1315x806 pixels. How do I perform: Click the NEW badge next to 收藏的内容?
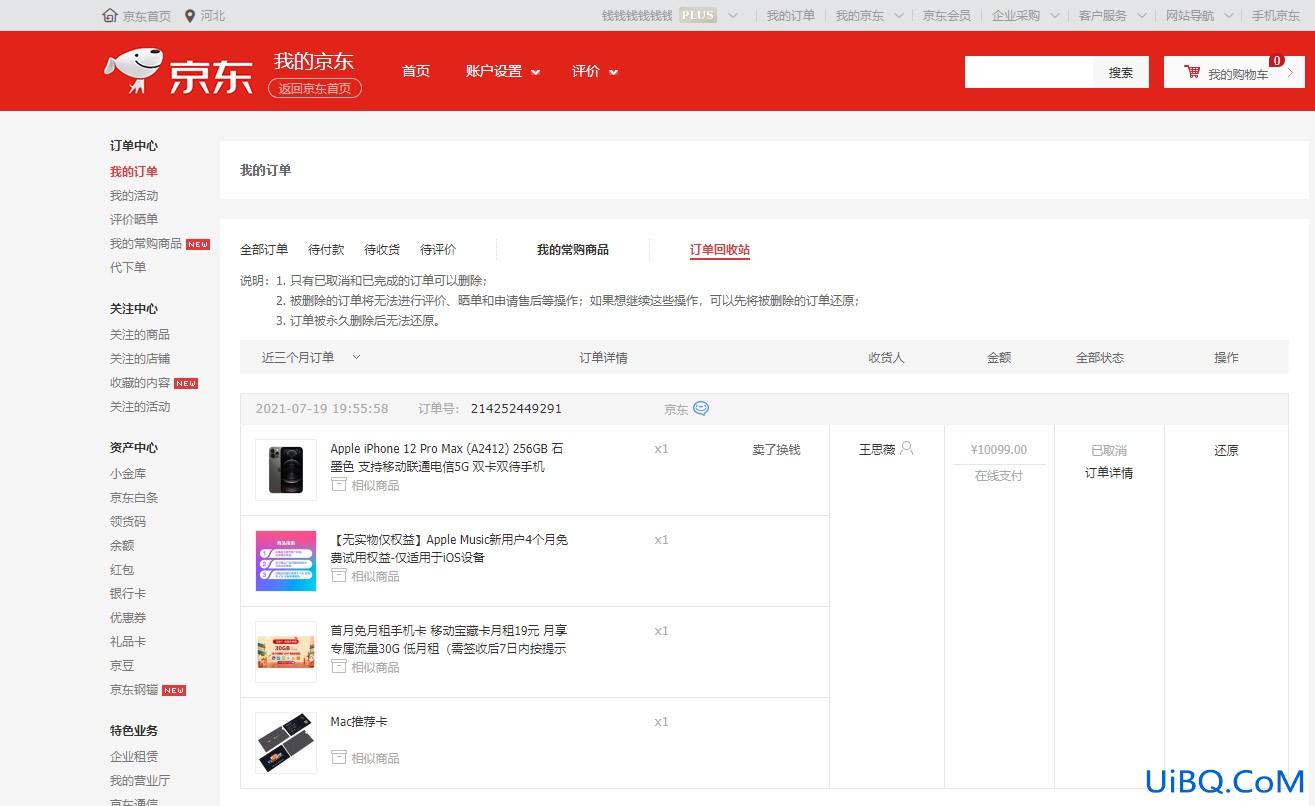click(x=186, y=383)
